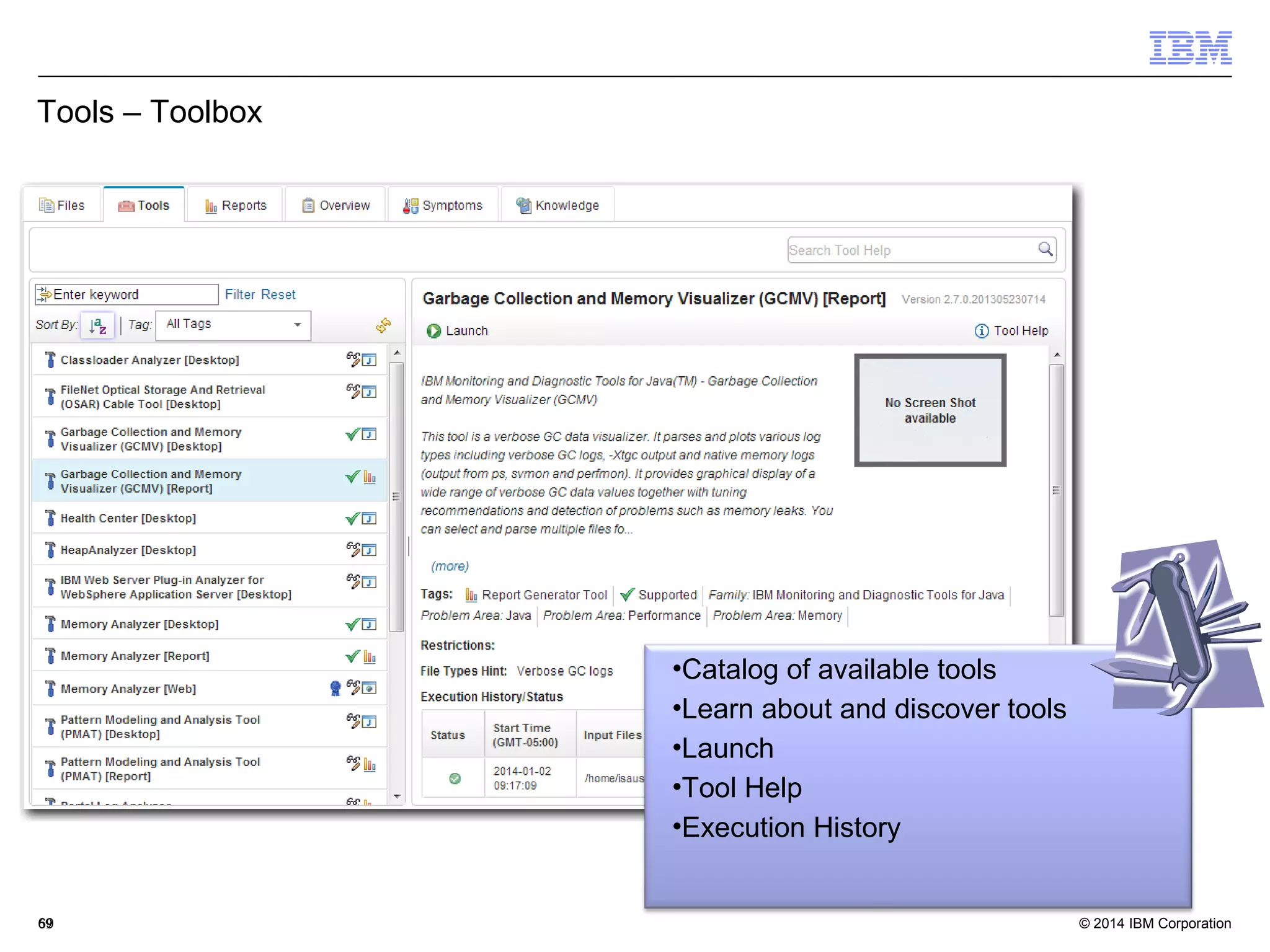
Task: Select HeapAnalyzer [Desktop] tool
Action: pos(210,550)
